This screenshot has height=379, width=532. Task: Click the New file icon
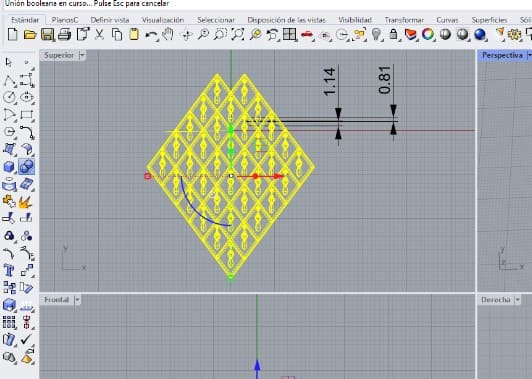13,35
